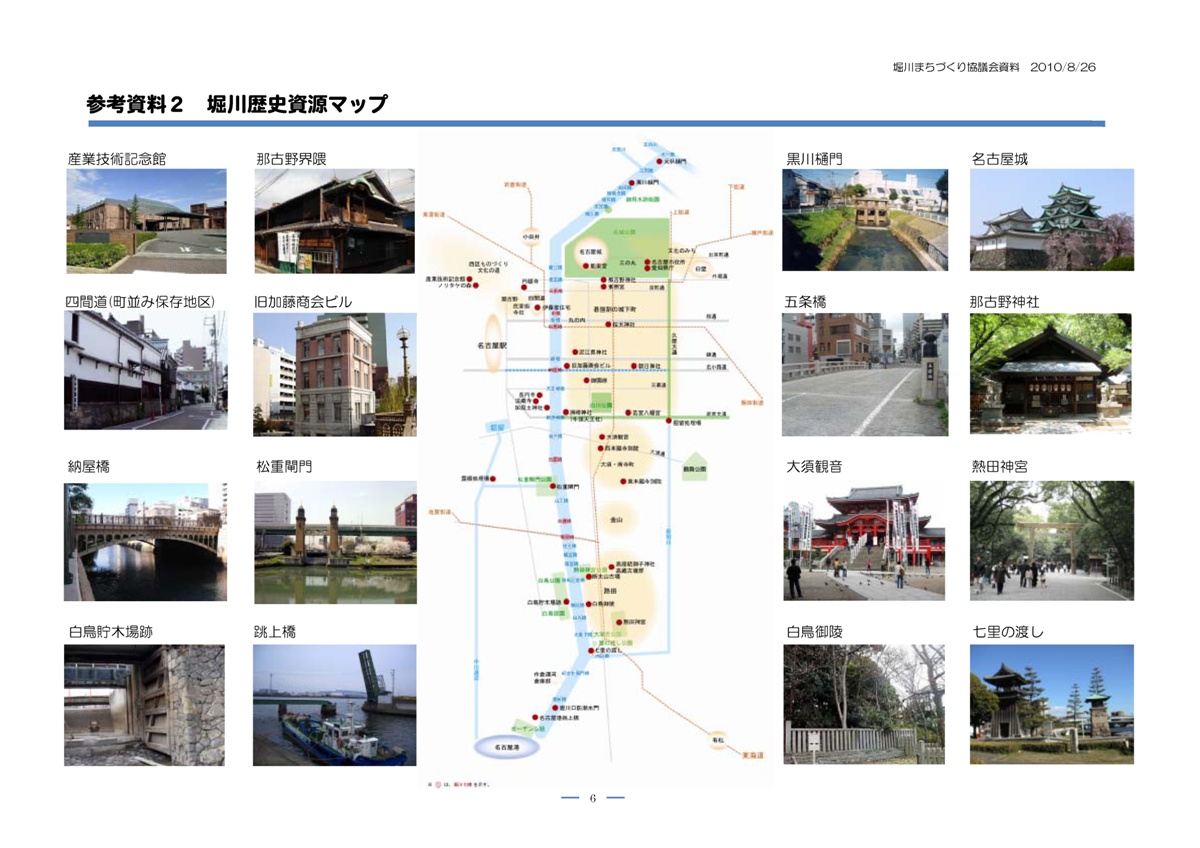Open the 松重閘門 lock towers photo

tap(335, 542)
